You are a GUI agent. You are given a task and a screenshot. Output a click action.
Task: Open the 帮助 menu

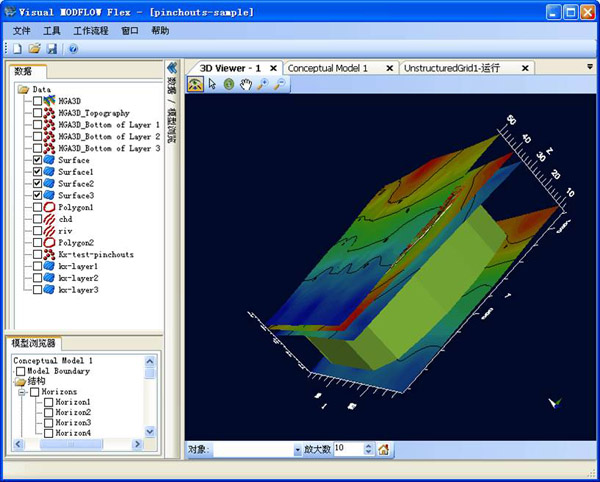pos(160,31)
